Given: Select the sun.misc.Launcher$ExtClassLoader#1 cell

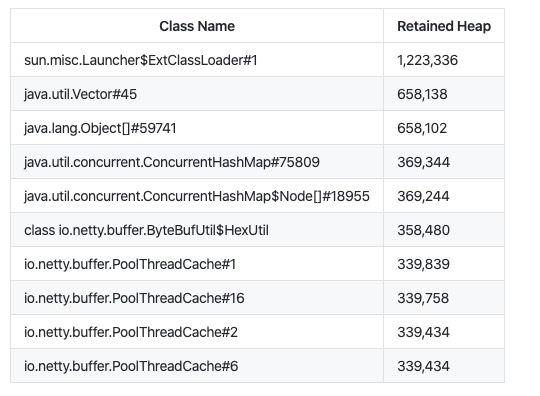Looking at the screenshot, I should point(141,60).
